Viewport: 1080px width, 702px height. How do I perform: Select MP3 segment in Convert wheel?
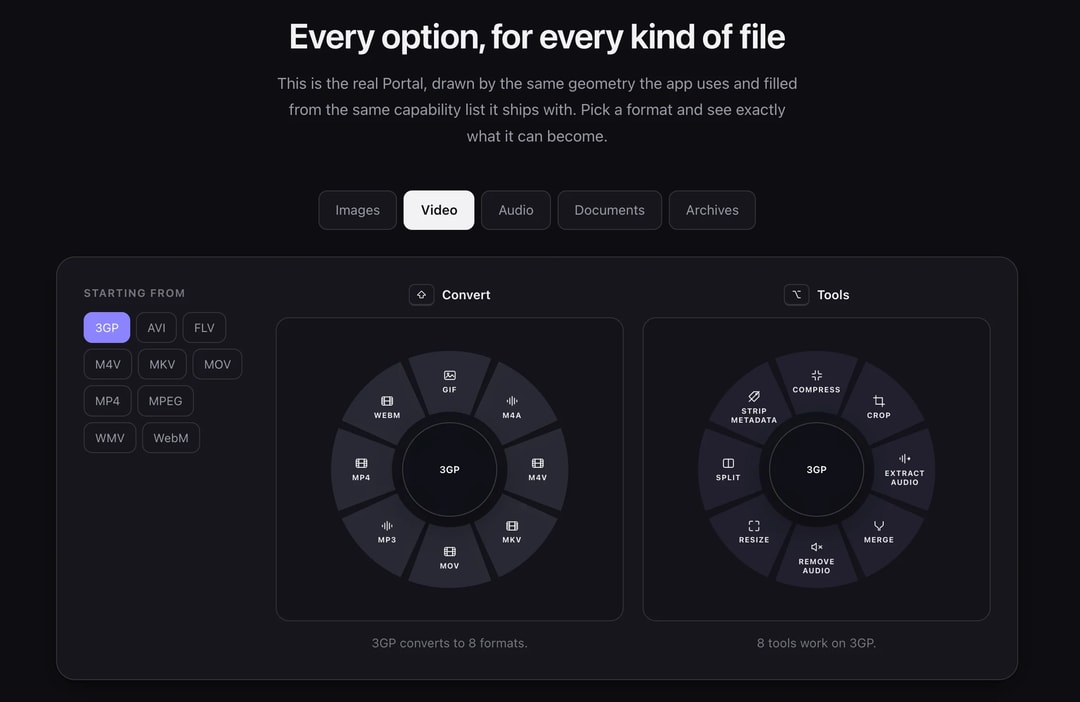(x=387, y=532)
